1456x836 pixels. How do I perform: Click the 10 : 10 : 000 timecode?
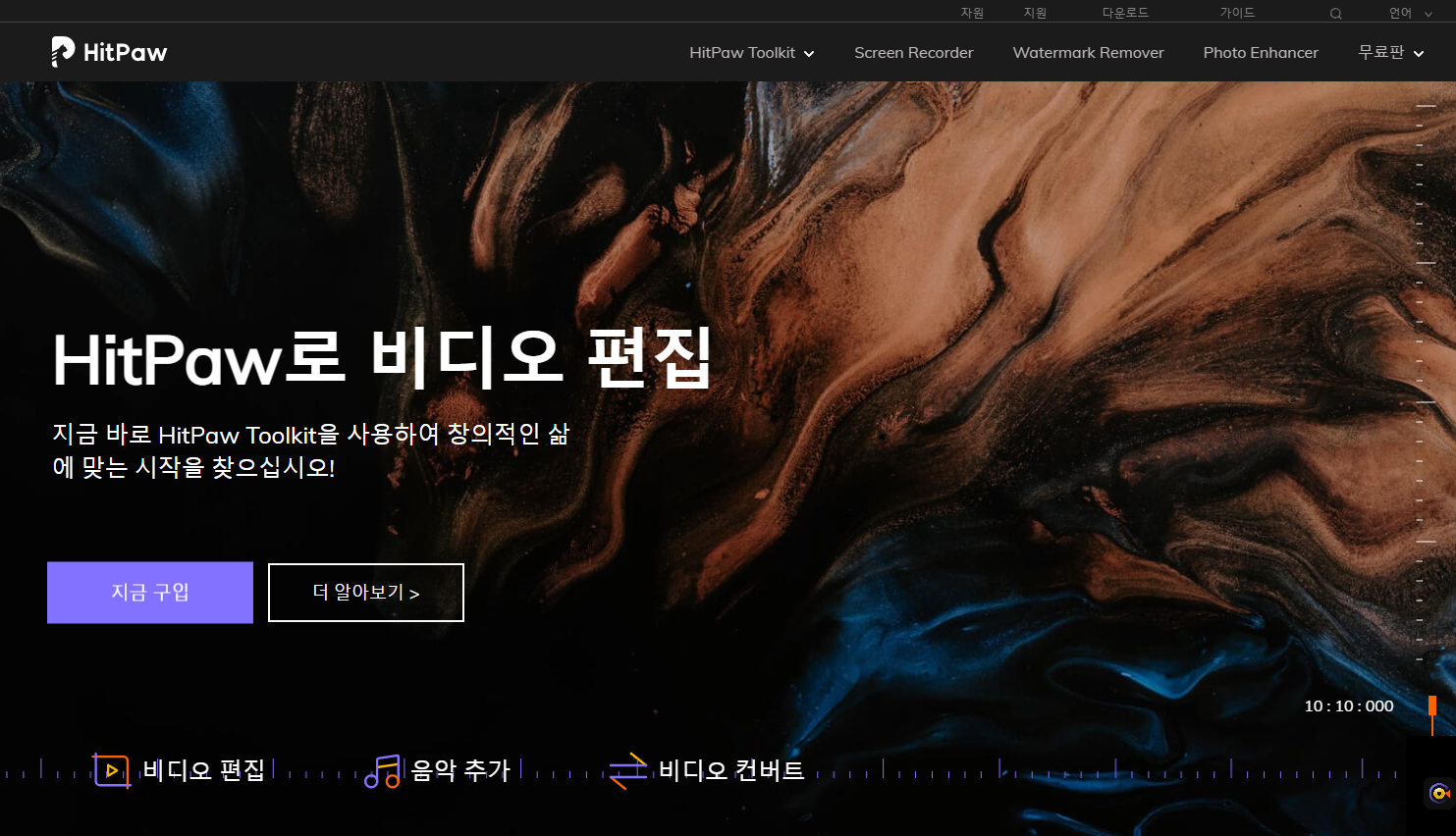1349,706
